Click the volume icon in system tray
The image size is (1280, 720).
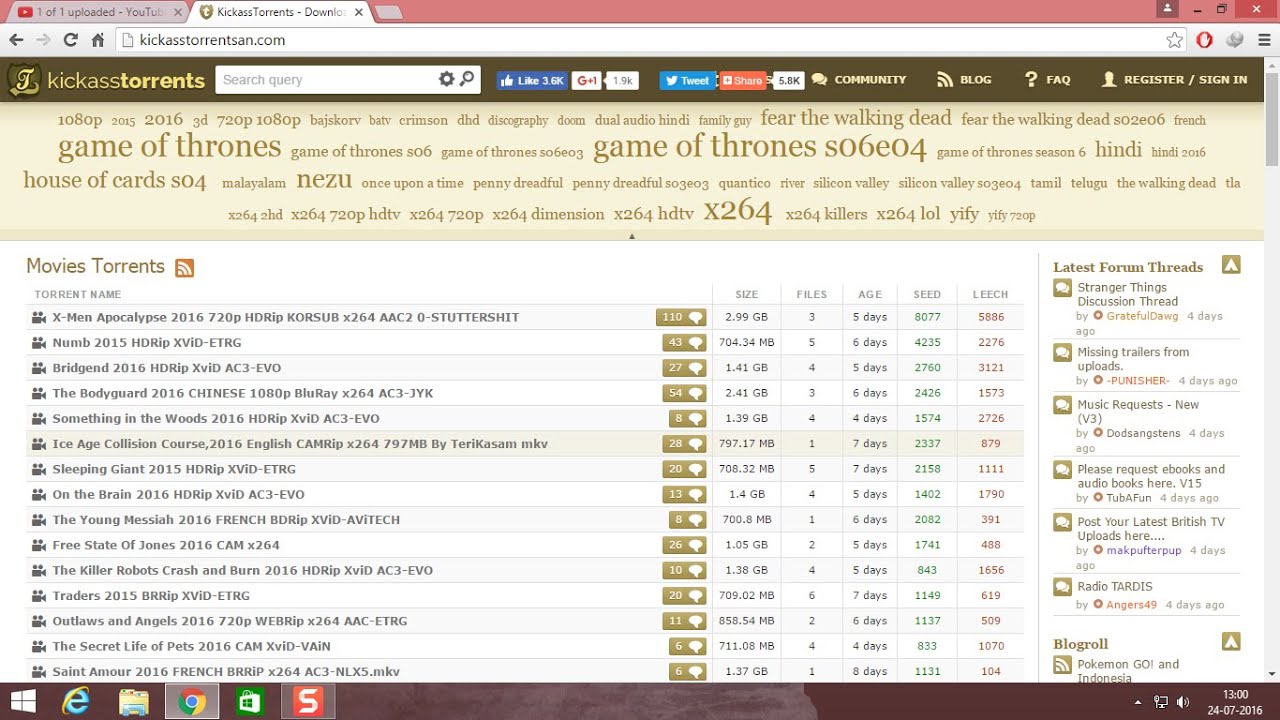pyautogui.click(x=1183, y=702)
